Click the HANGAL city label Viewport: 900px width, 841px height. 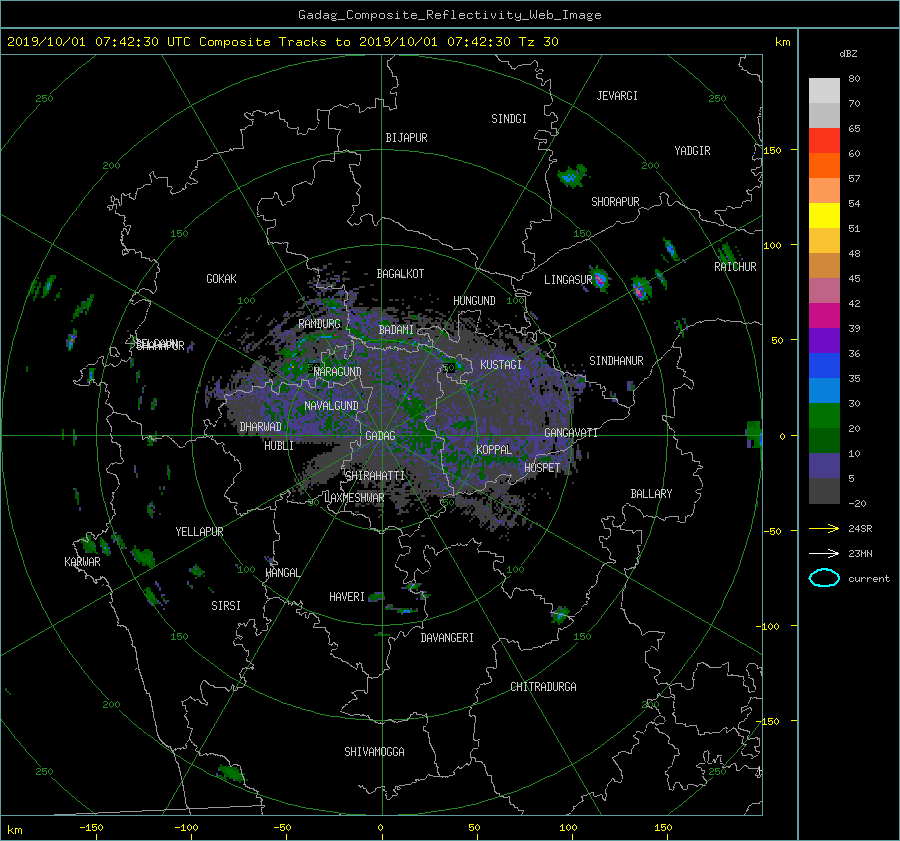(x=283, y=573)
